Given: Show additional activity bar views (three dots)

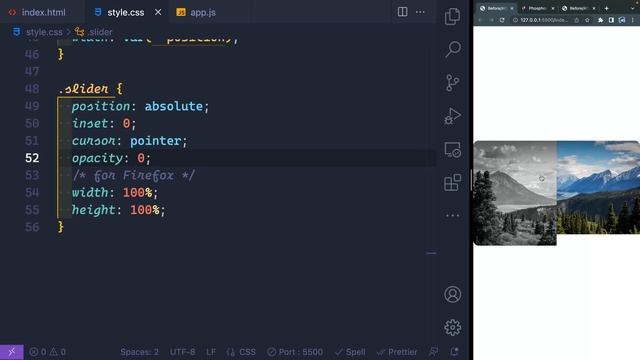Looking at the screenshot, I should point(452,215).
